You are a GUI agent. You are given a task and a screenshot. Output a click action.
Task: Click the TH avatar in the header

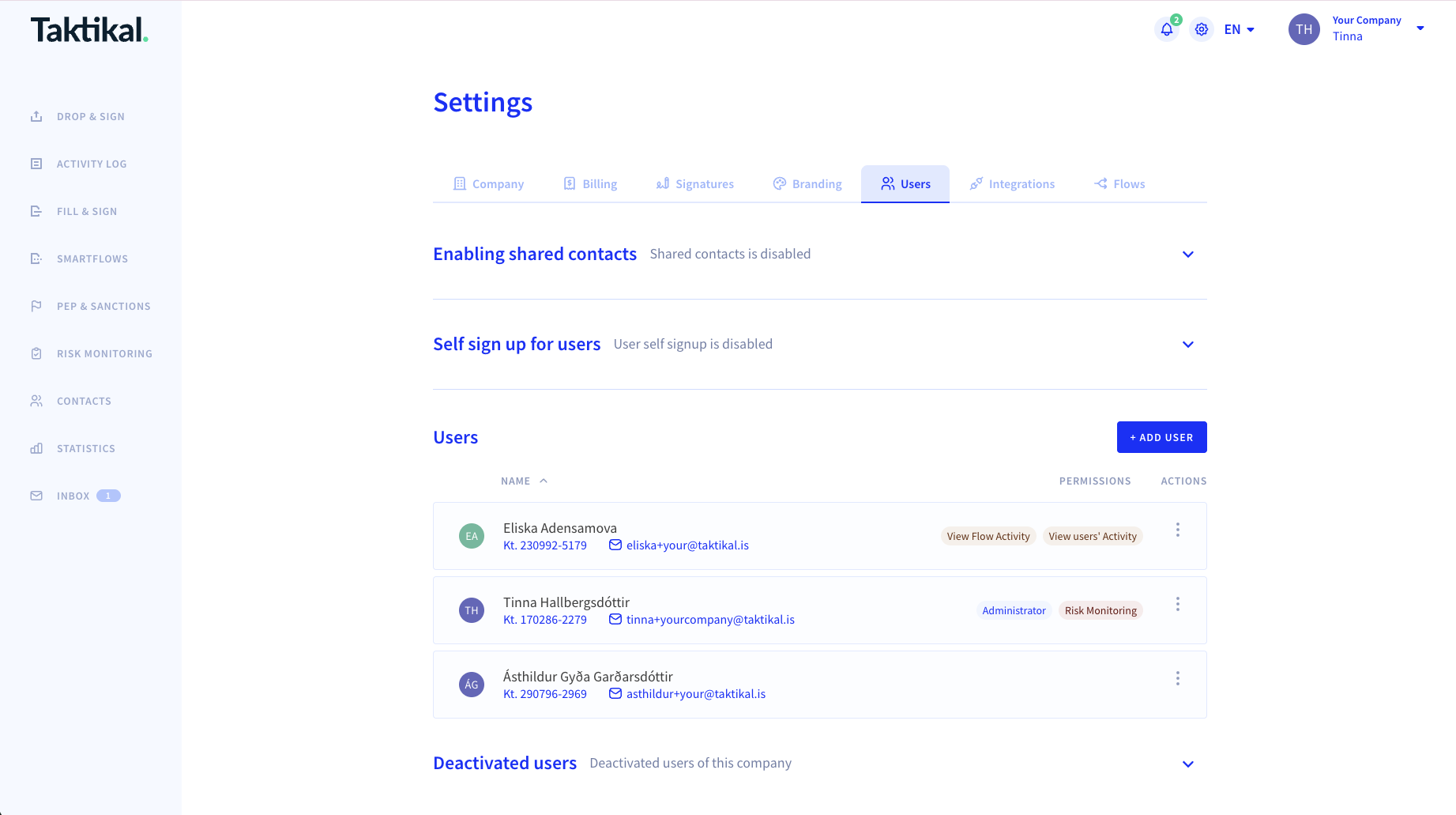1304,29
